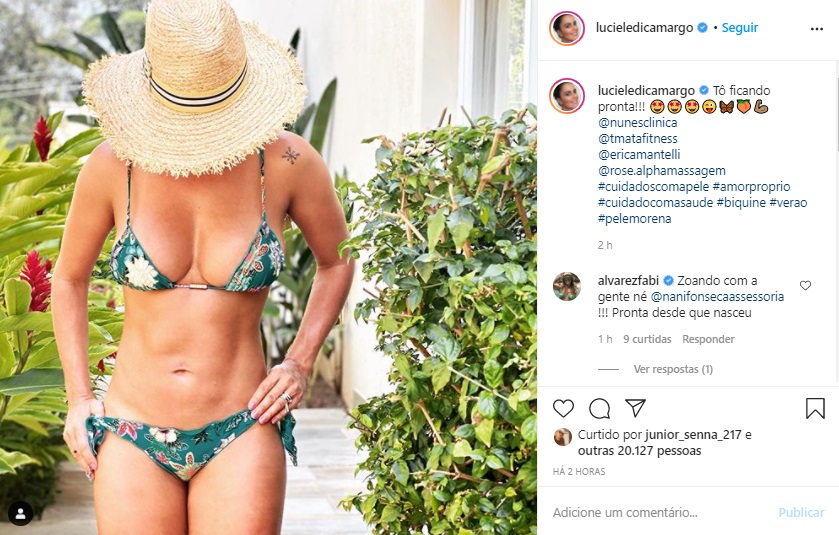Follow the account with Seguir
This screenshot has width=839, height=535.
[739, 28]
